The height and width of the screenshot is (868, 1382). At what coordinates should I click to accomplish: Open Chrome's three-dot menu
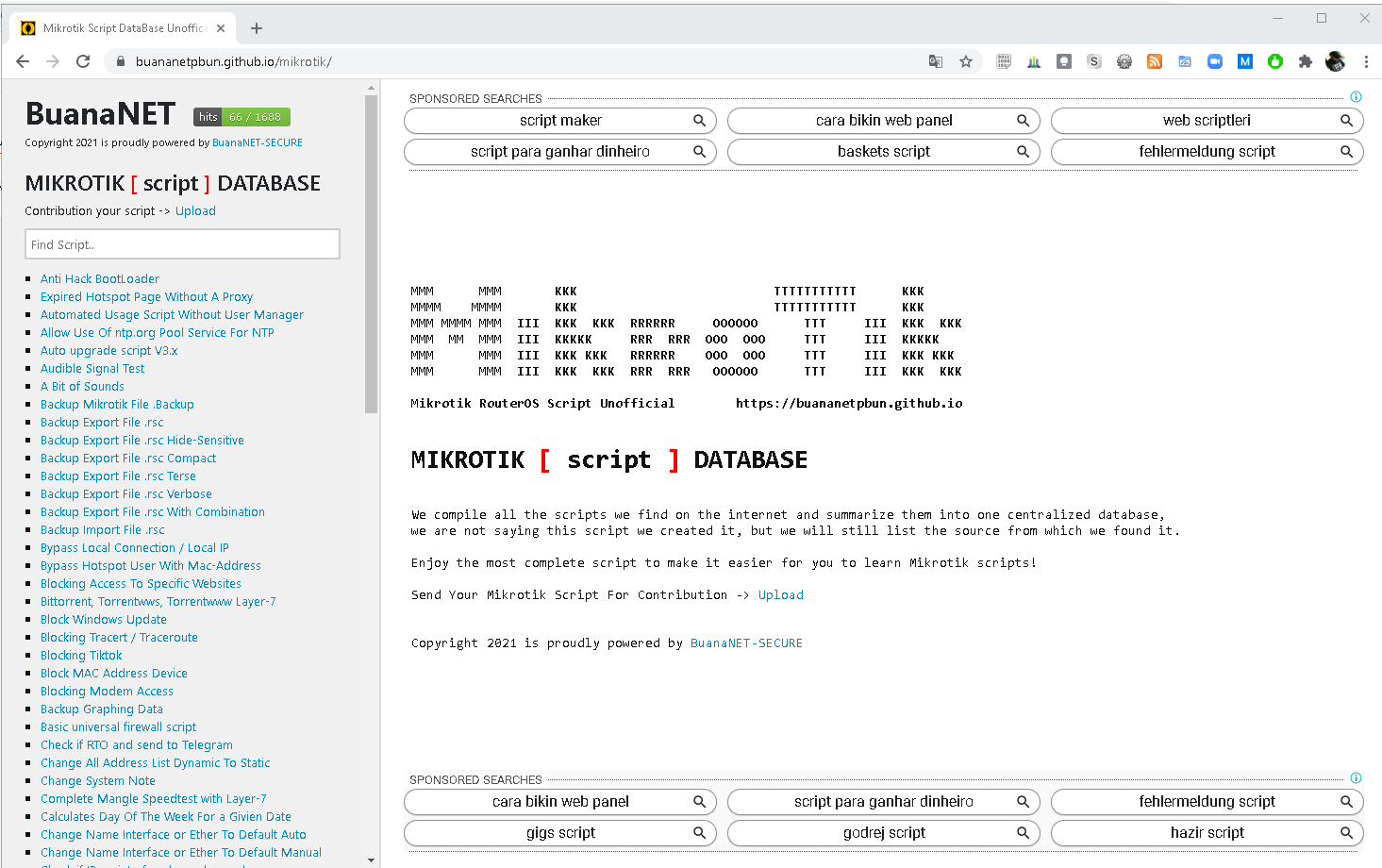[x=1366, y=61]
